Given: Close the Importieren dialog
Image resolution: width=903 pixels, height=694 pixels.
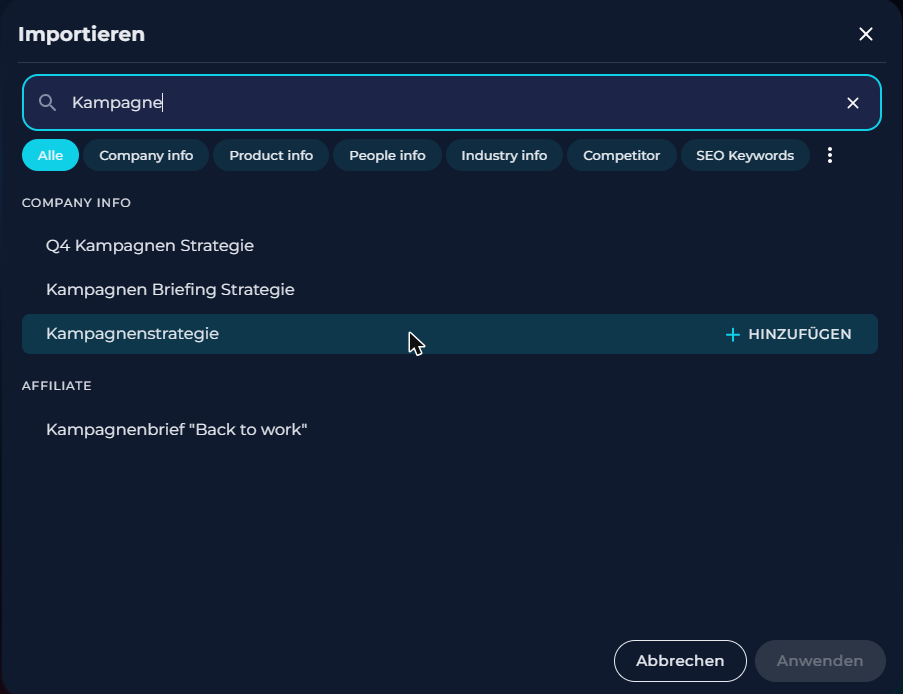Looking at the screenshot, I should [x=866, y=34].
